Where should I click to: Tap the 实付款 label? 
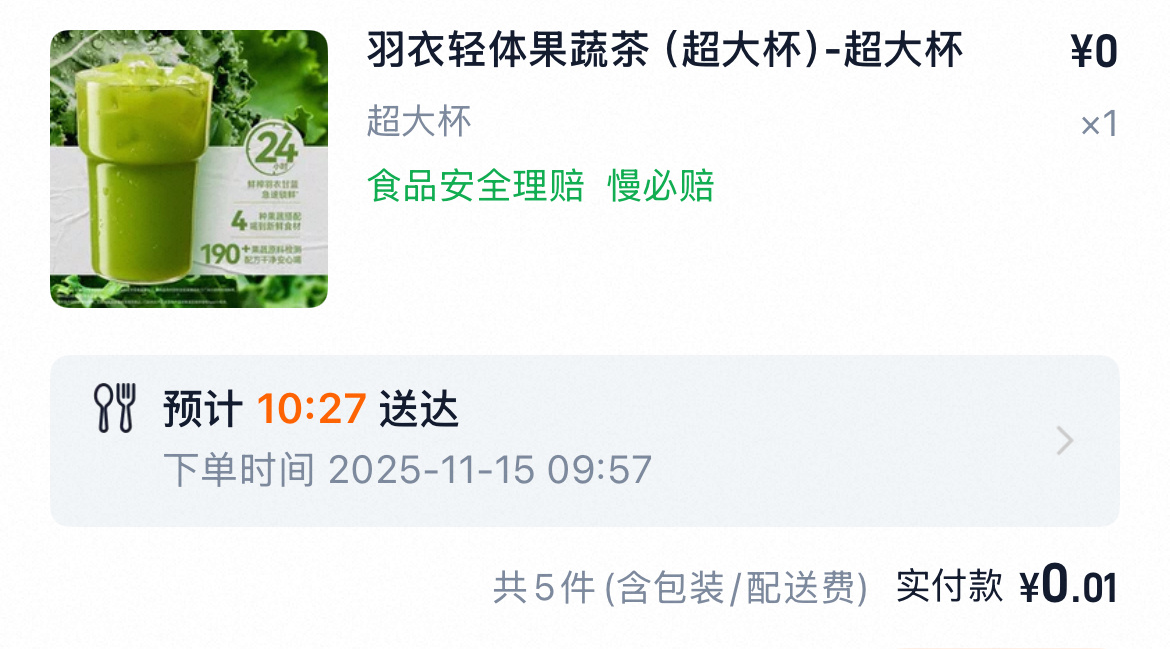click(949, 586)
